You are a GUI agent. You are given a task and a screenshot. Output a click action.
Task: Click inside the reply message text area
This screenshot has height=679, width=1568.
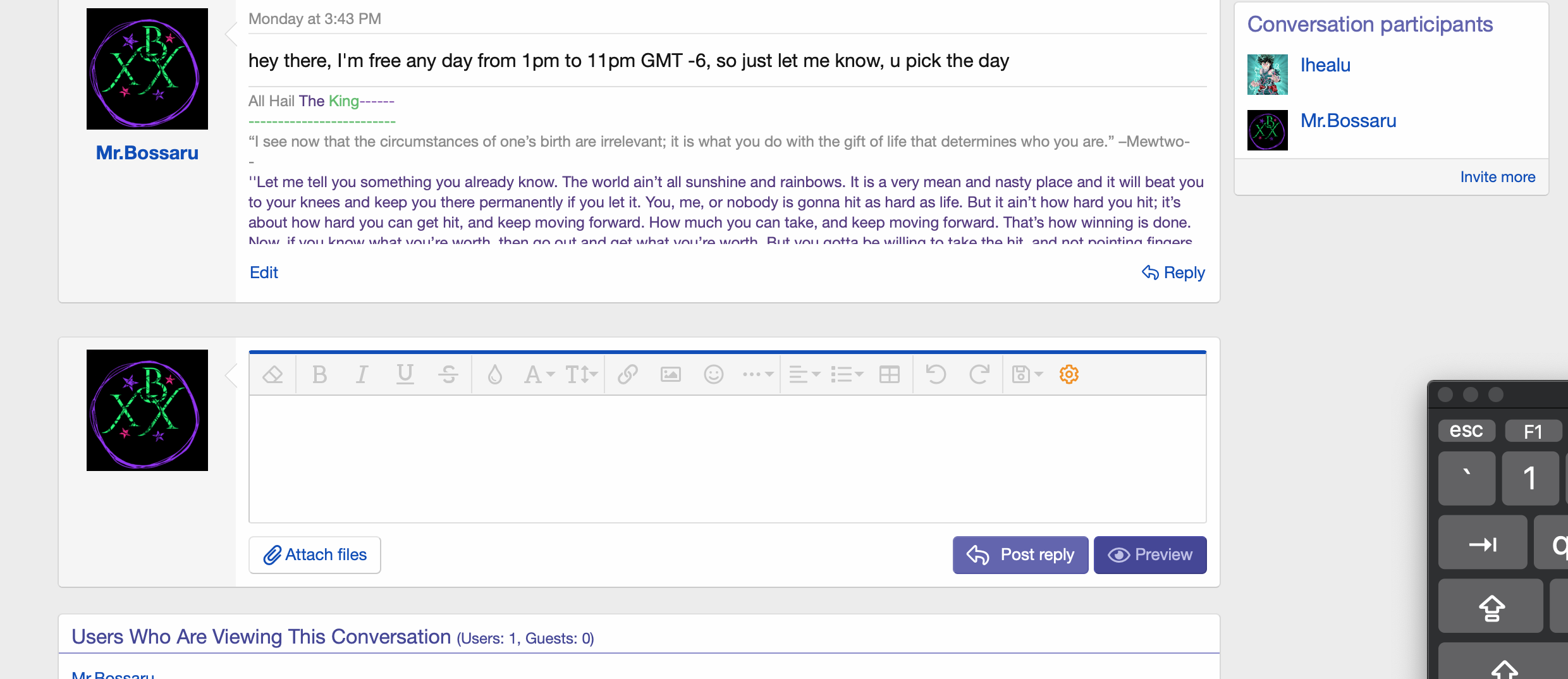(x=727, y=458)
